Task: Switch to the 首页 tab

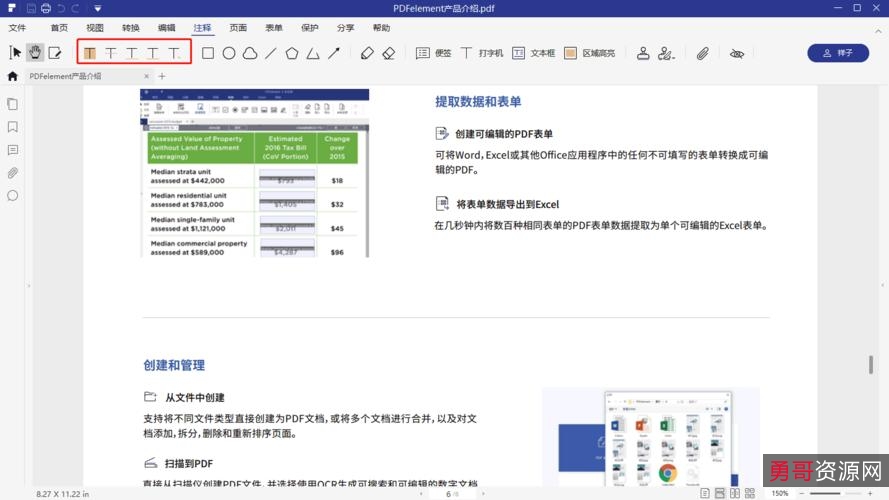Action: [x=59, y=28]
